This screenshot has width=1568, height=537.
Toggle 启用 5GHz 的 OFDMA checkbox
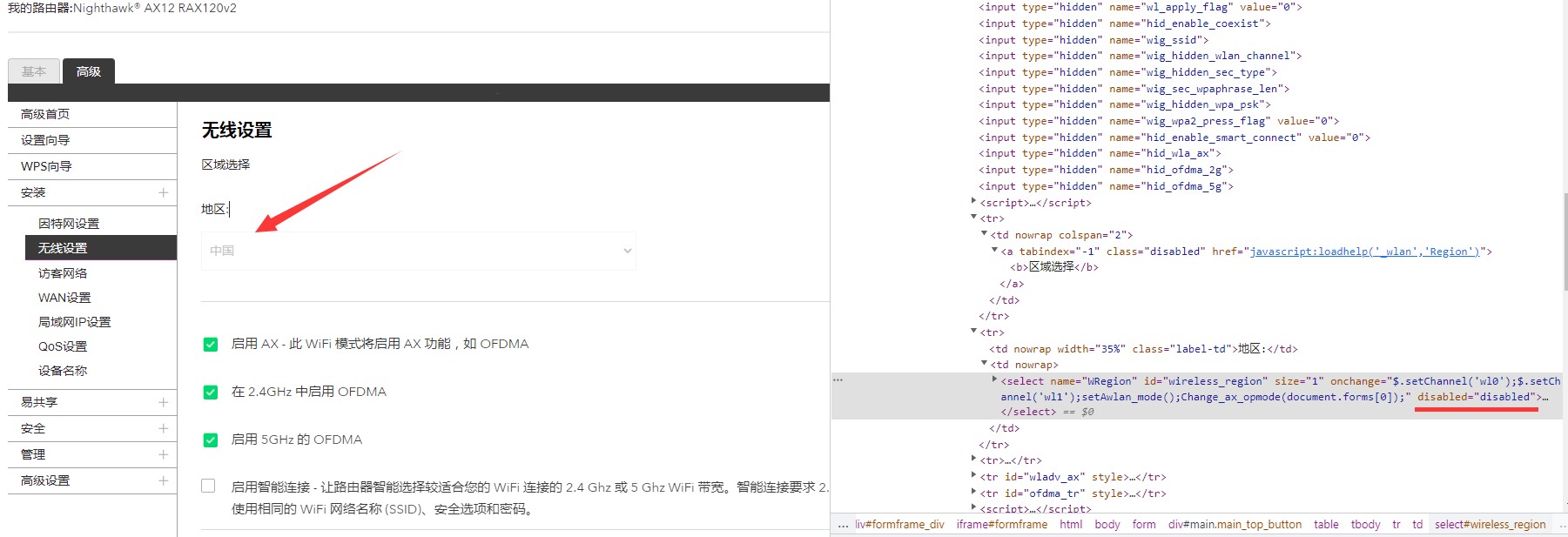211,440
